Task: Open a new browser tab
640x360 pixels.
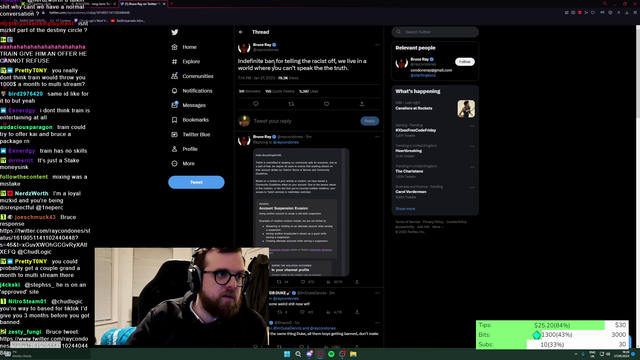Action: (x=171, y=4)
